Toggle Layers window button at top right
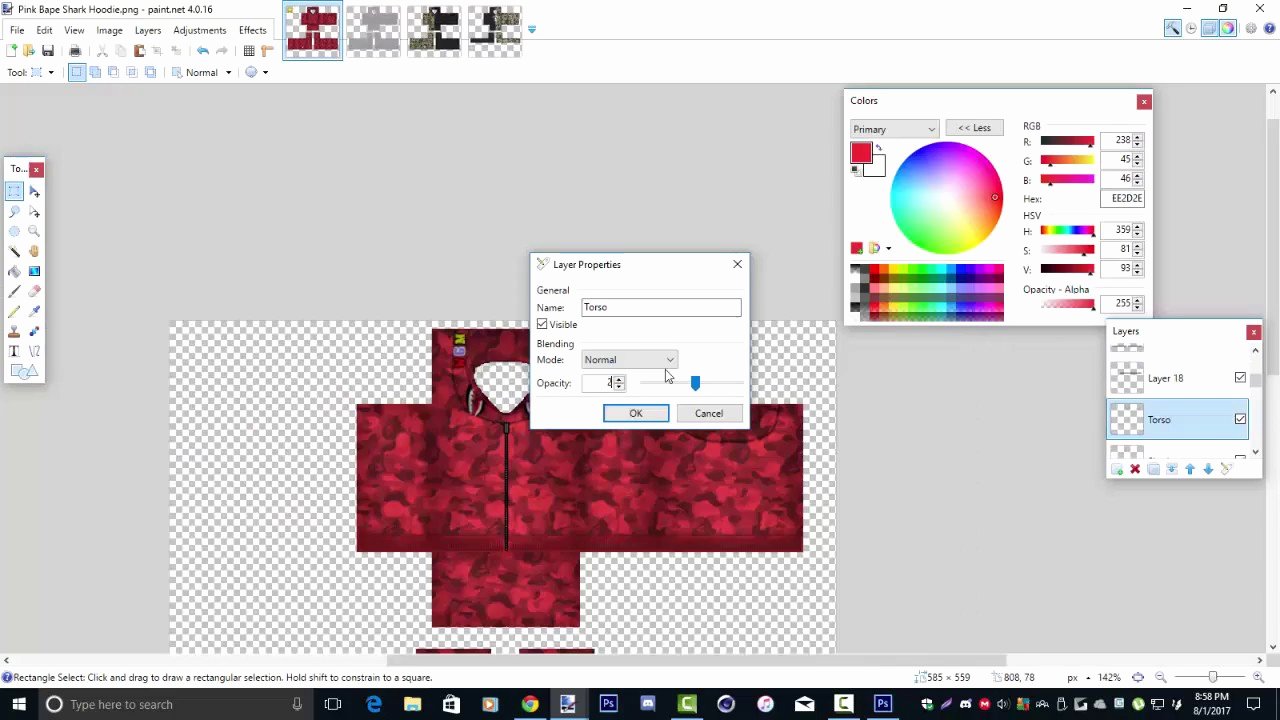This screenshot has width=1280, height=720. point(1209,29)
